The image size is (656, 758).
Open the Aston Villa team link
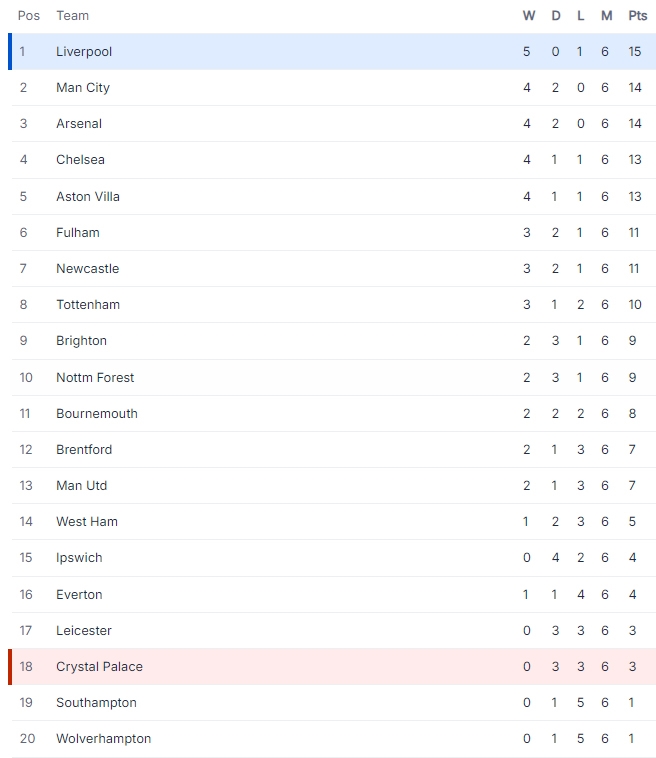87,196
